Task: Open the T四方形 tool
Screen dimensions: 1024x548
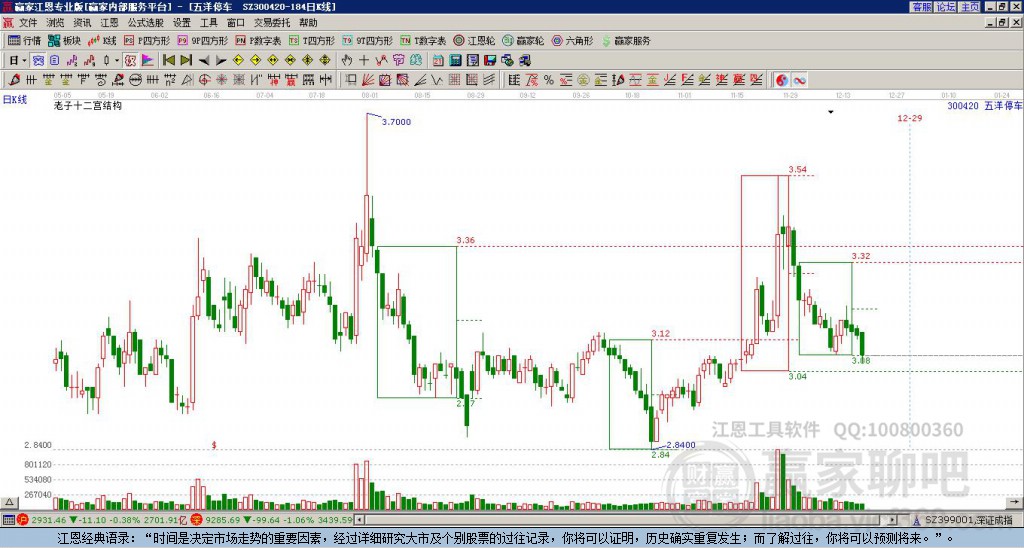Action: [312, 40]
